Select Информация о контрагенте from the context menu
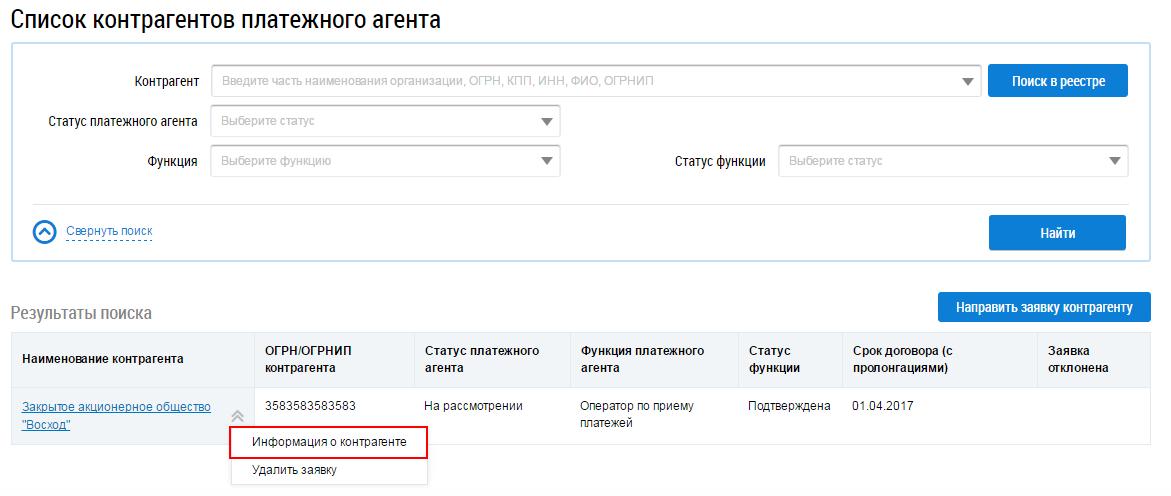The width and height of the screenshot is (1171, 496). pyautogui.click(x=329, y=442)
